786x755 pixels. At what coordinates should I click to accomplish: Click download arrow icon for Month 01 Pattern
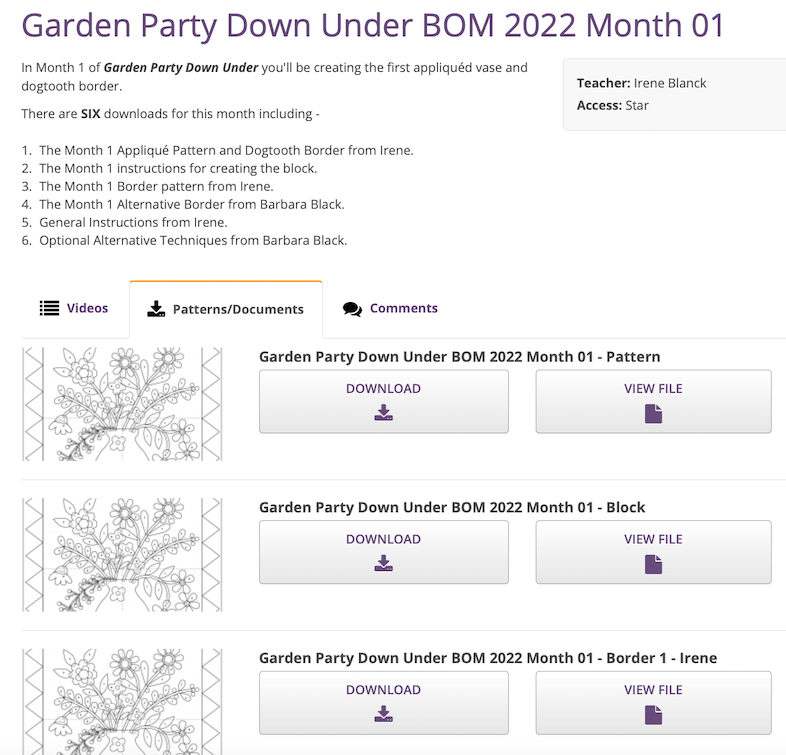(x=383, y=413)
